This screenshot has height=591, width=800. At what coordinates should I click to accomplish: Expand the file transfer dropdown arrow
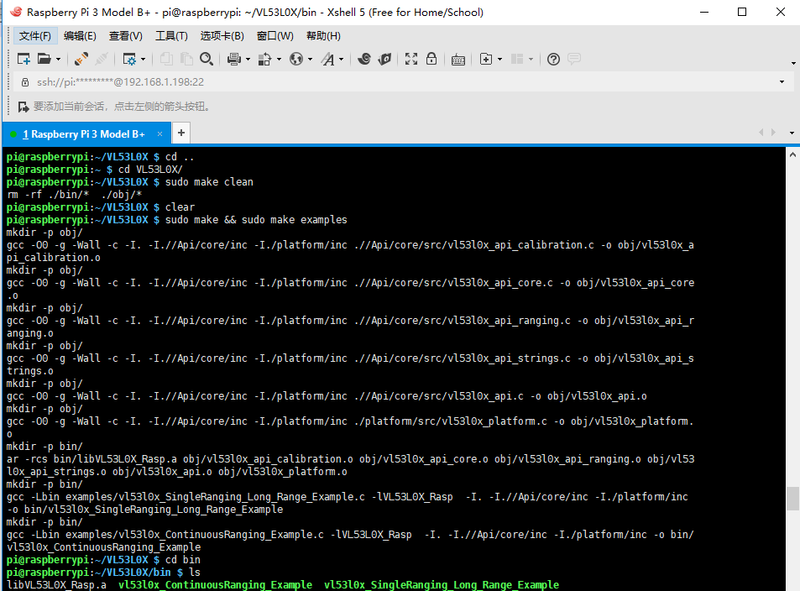[279, 60]
